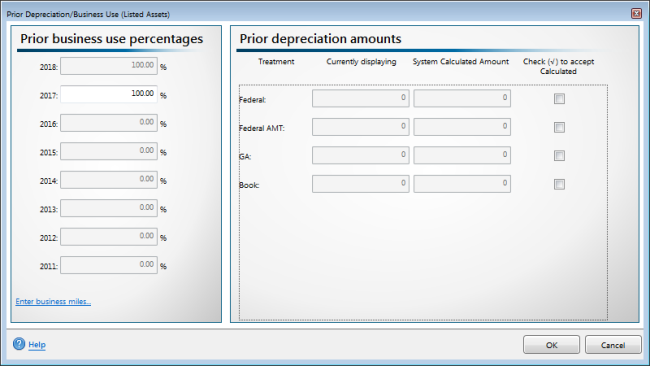Select the 2016 percentage field

pyautogui.click(x=109, y=123)
